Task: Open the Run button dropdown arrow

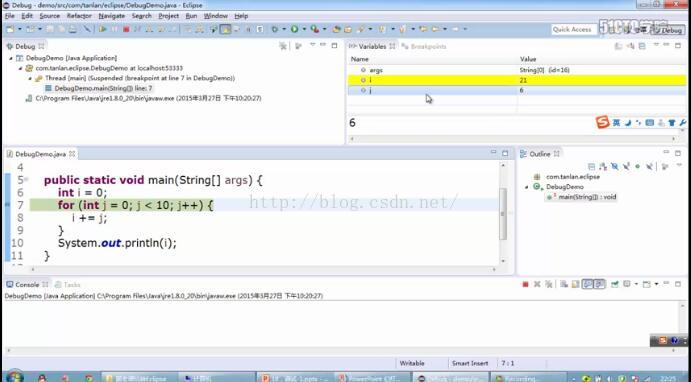Action: click(304, 30)
